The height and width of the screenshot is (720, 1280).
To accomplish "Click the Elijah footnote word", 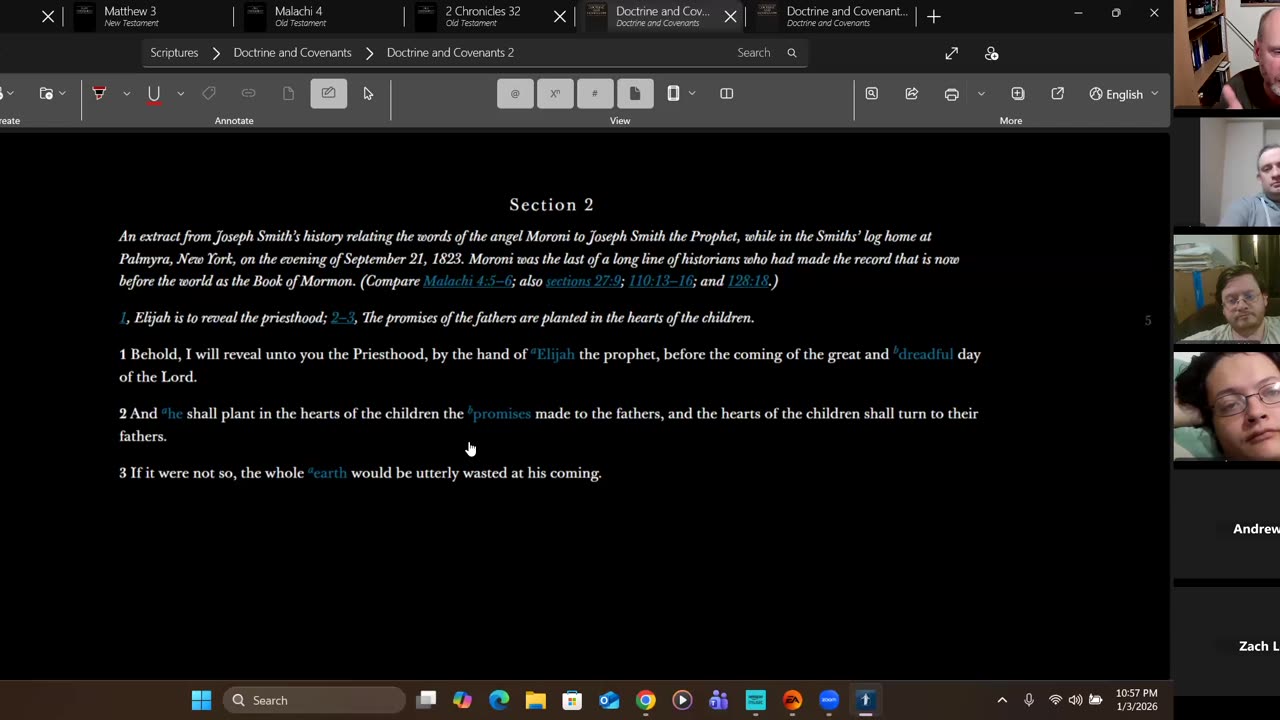I will pyautogui.click(x=555, y=354).
